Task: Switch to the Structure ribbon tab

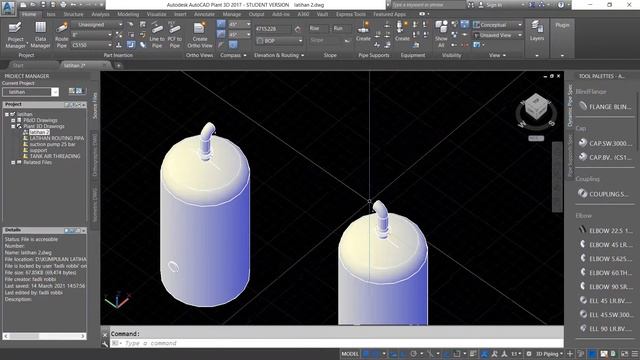Action: point(73,14)
